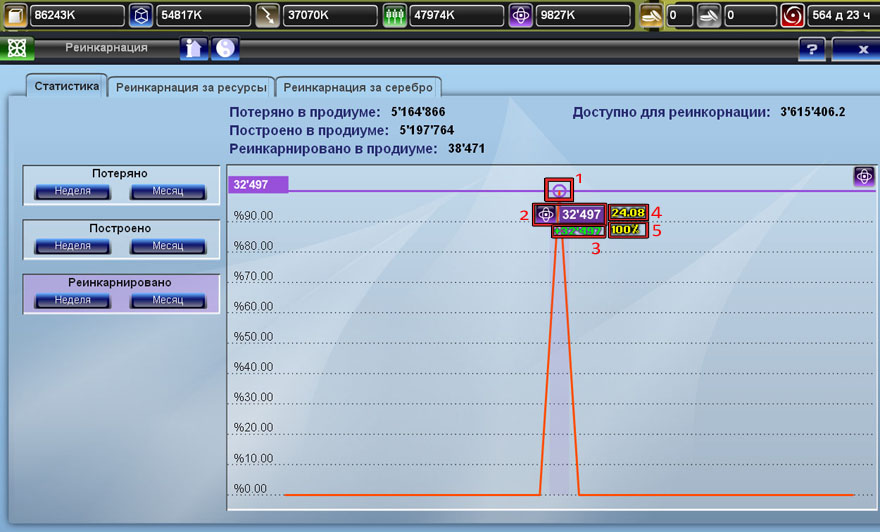The image size is (880, 532).
Task: Open help with the question mark button
Action: 811,49
